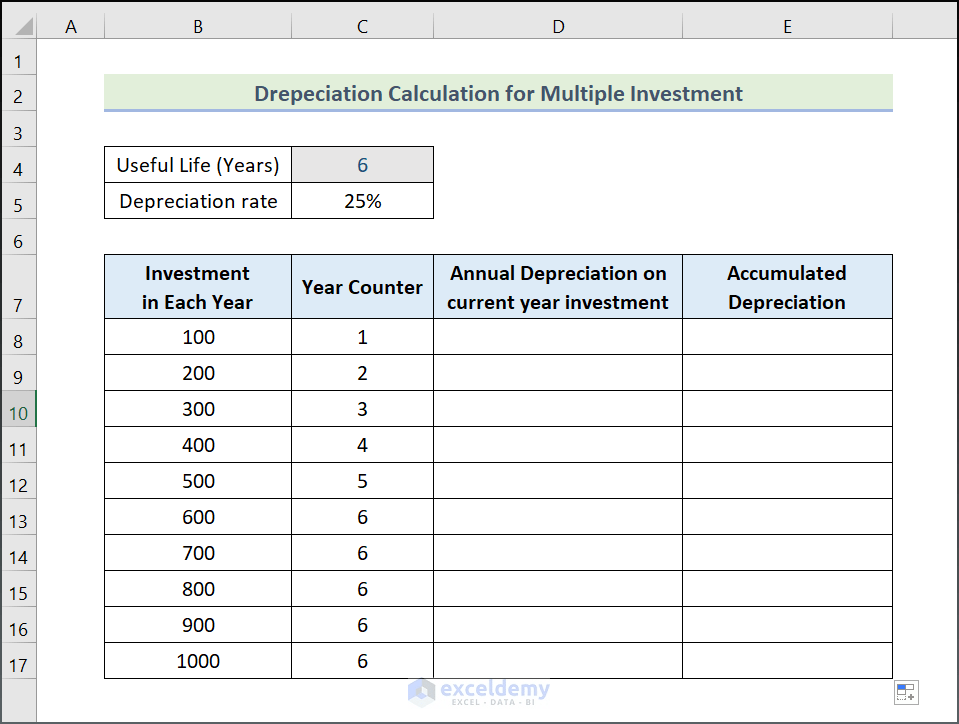The image size is (959, 724).
Task: Click the Year Counter header cell
Action: (x=361, y=286)
